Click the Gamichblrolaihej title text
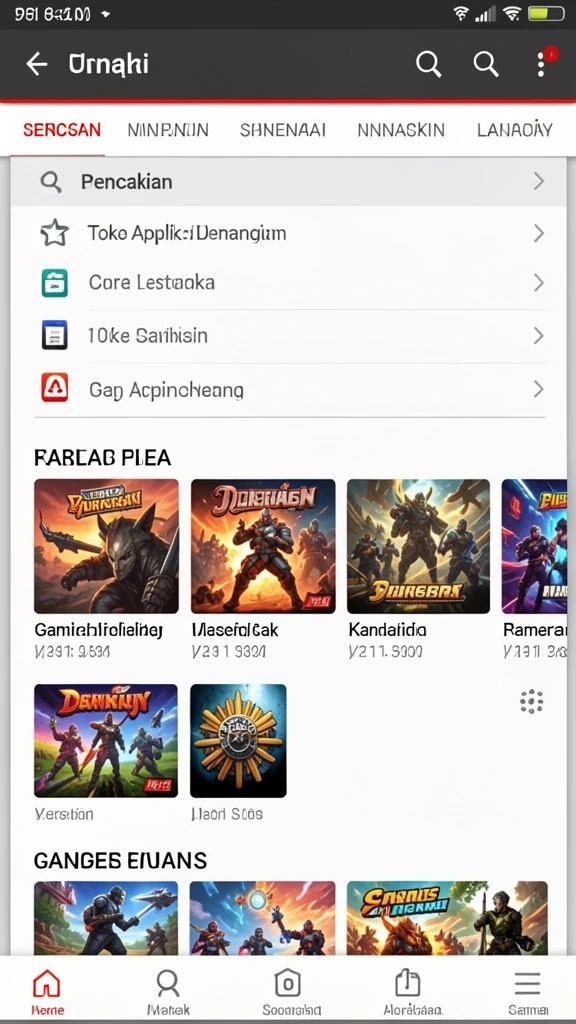This screenshot has width=576, height=1024. (x=99, y=630)
